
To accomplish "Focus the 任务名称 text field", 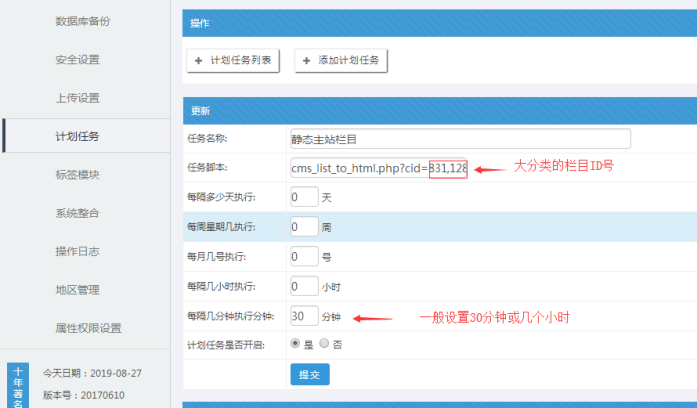I will [459, 139].
